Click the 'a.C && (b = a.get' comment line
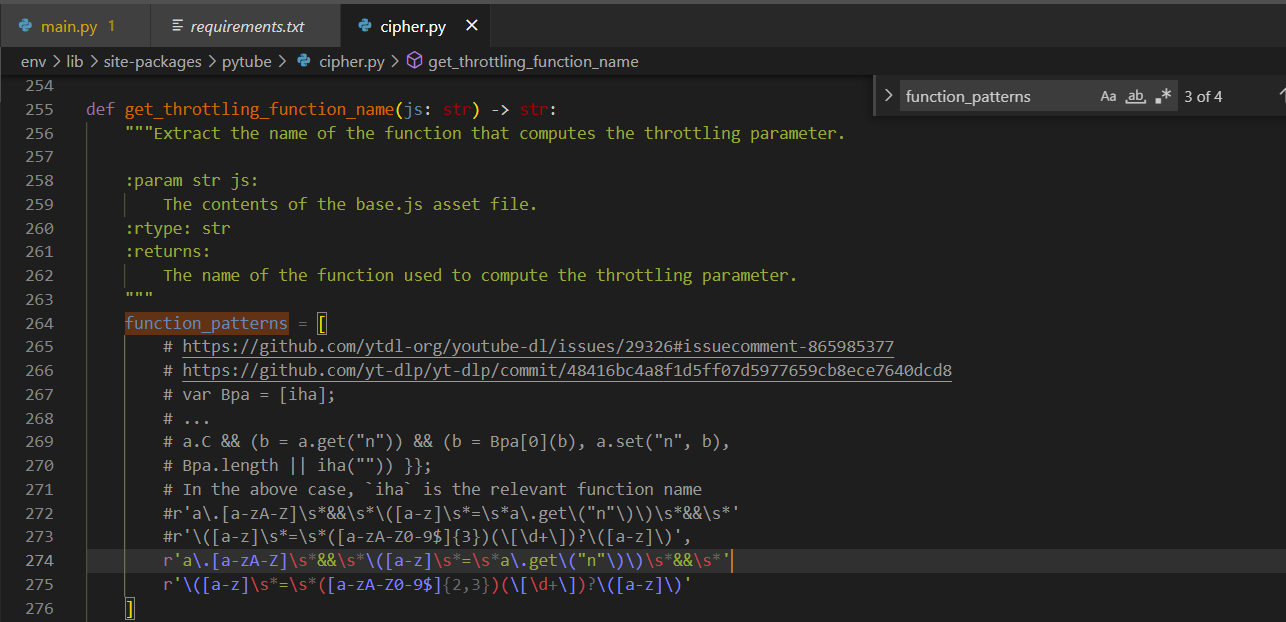Screen dimensions: 1286x622 point(447,442)
